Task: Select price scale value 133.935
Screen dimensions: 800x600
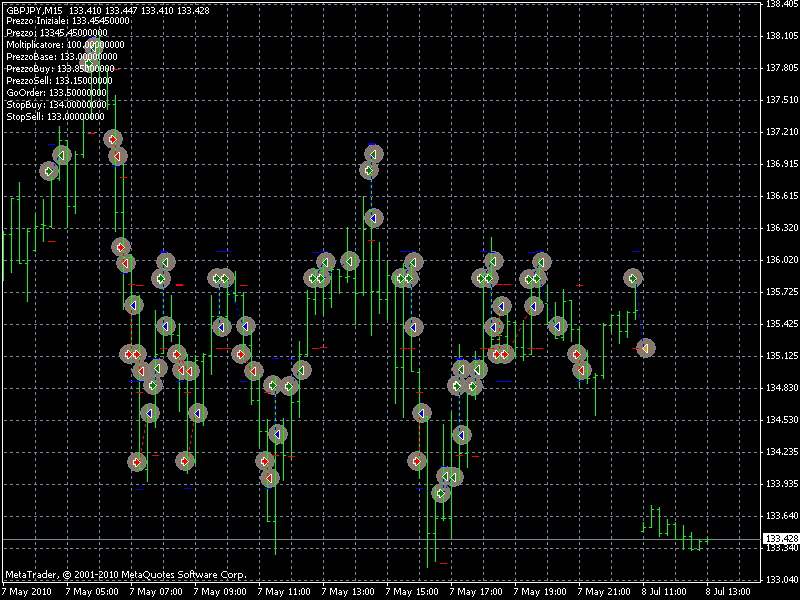Action: 781,484
